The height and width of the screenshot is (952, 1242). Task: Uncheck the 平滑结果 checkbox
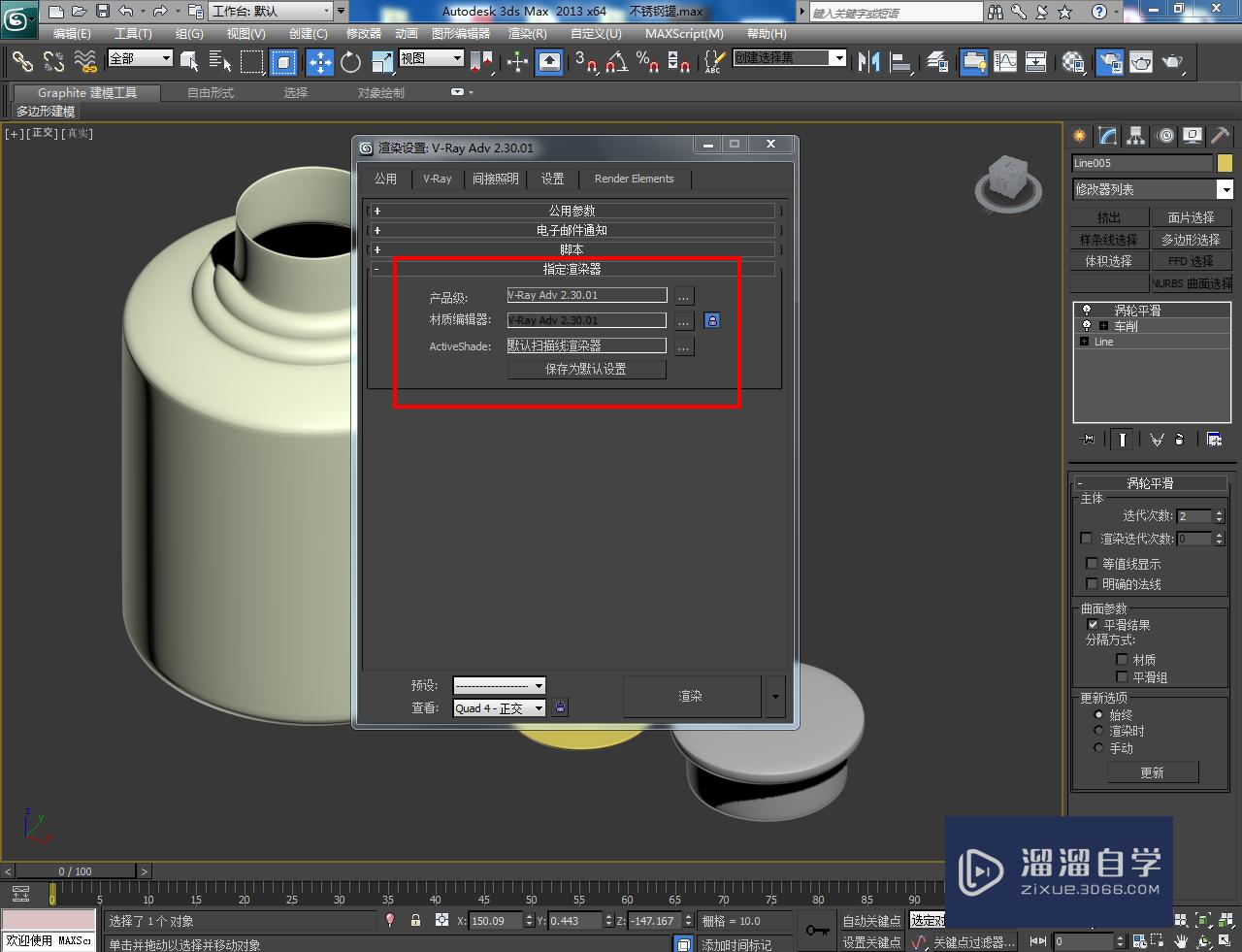[x=1093, y=624]
